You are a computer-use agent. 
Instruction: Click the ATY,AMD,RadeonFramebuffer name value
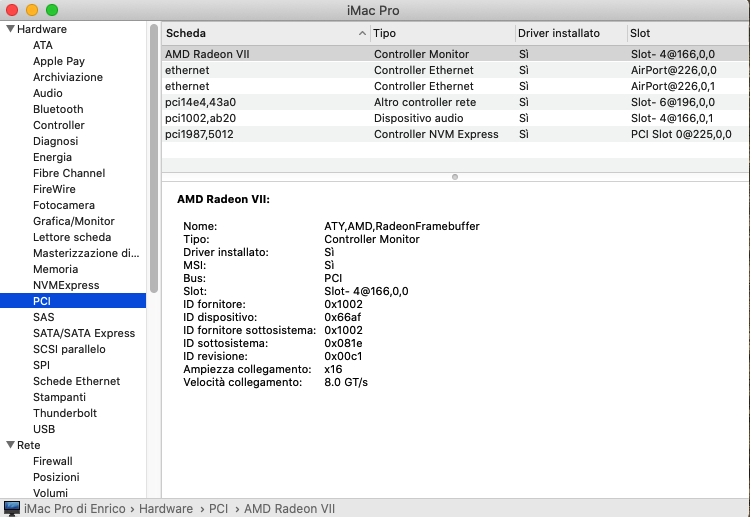click(x=402, y=226)
